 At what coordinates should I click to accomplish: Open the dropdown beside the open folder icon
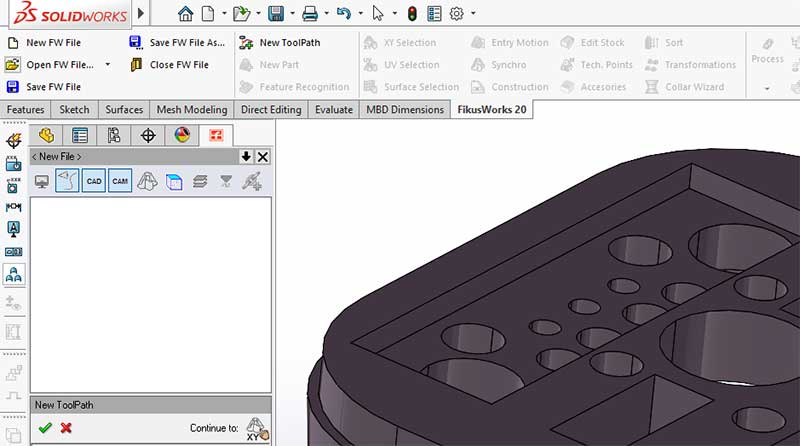point(258,14)
